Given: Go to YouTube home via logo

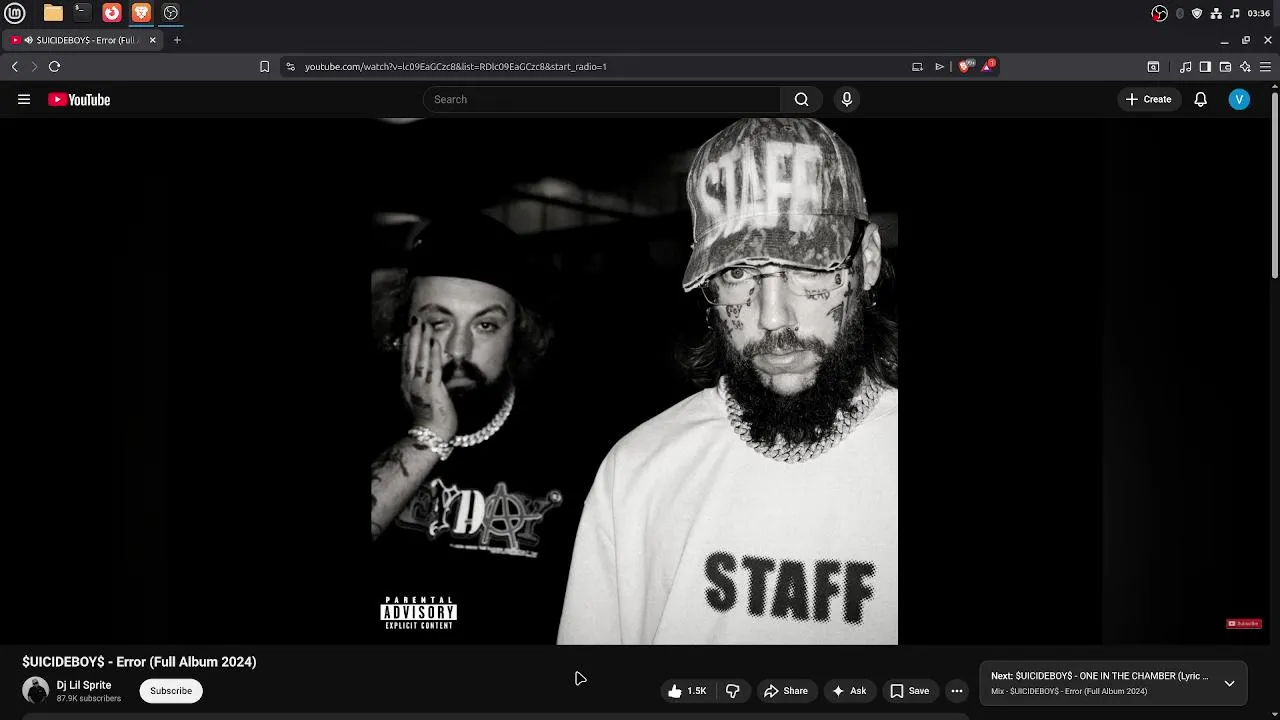Looking at the screenshot, I should click(x=79, y=99).
